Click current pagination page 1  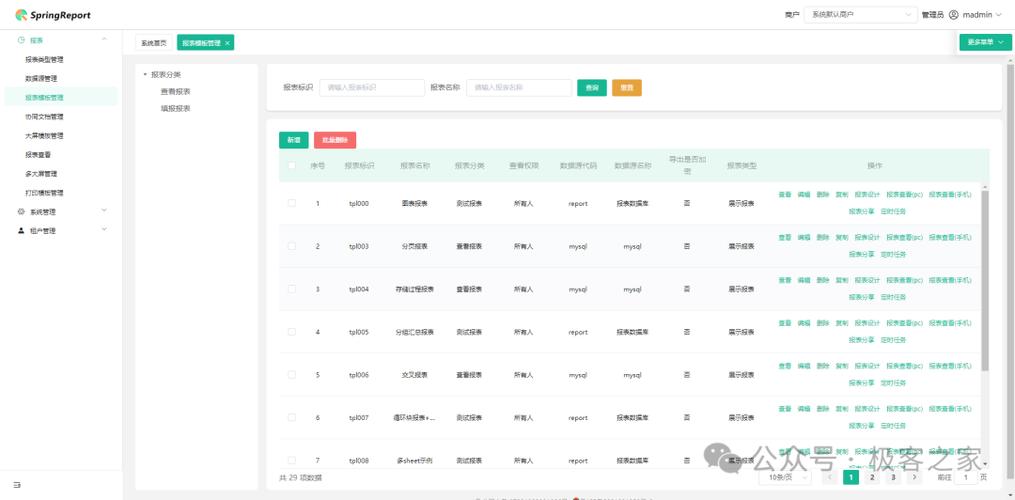(851, 477)
